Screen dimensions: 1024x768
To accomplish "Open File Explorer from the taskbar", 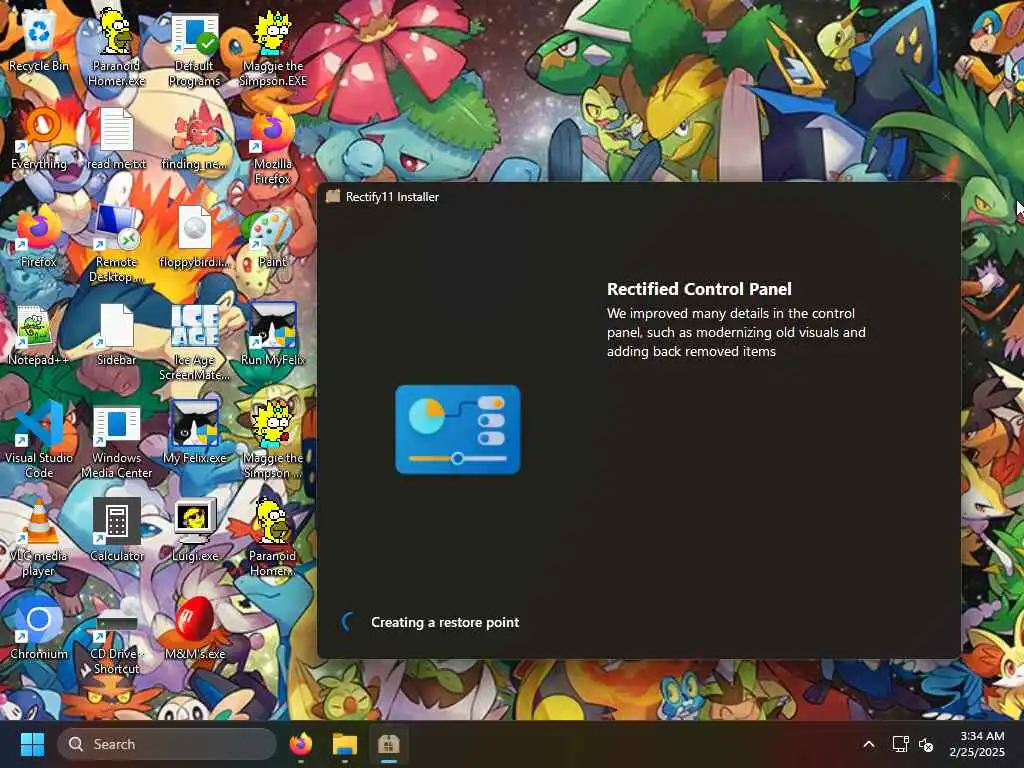I will pyautogui.click(x=344, y=744).
